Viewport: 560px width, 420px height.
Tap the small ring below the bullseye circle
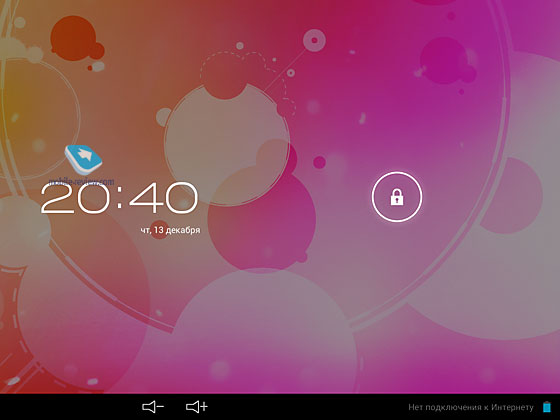(291, 73)
